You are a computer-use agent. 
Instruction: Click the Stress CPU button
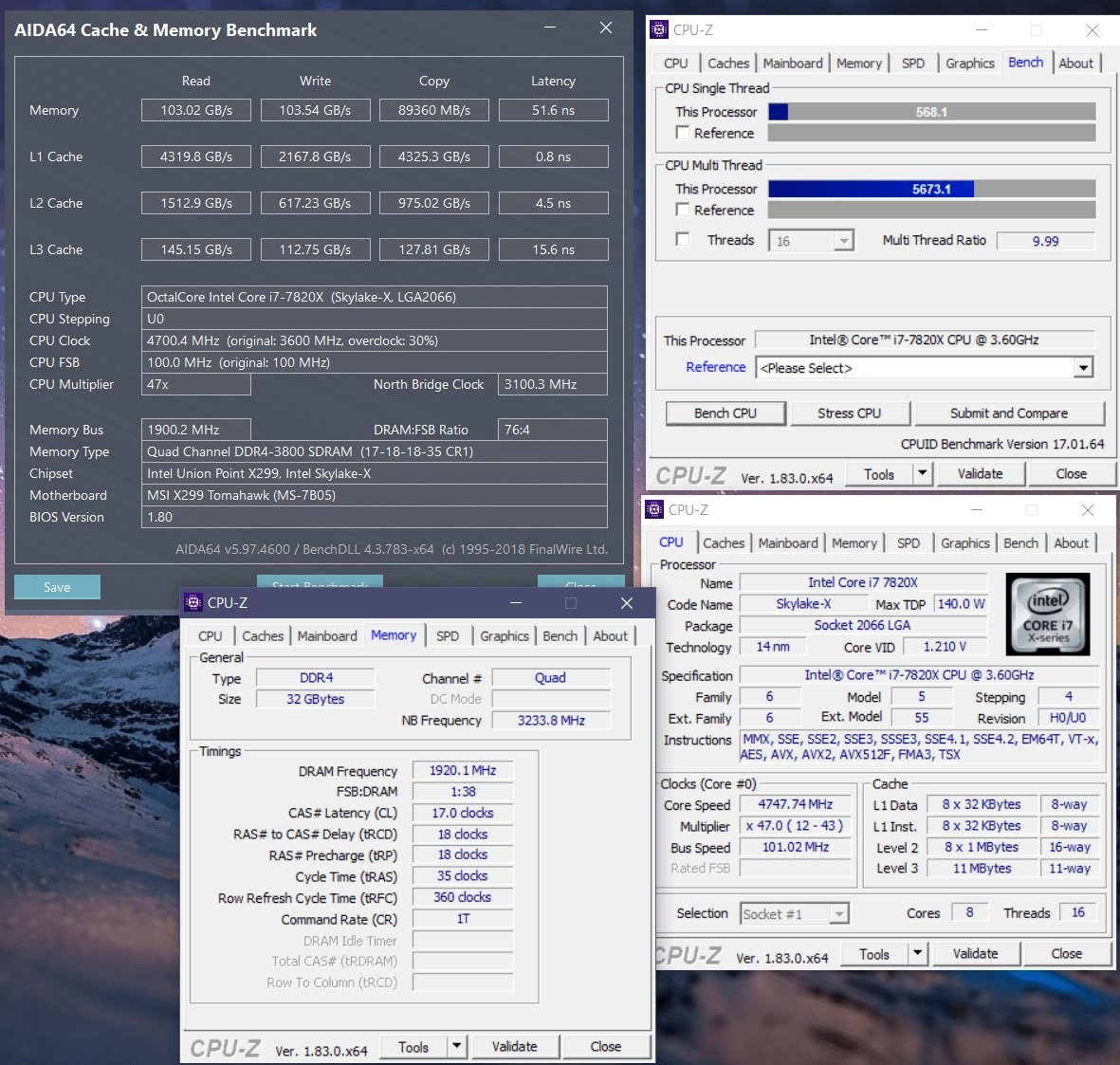pos(850,413)
